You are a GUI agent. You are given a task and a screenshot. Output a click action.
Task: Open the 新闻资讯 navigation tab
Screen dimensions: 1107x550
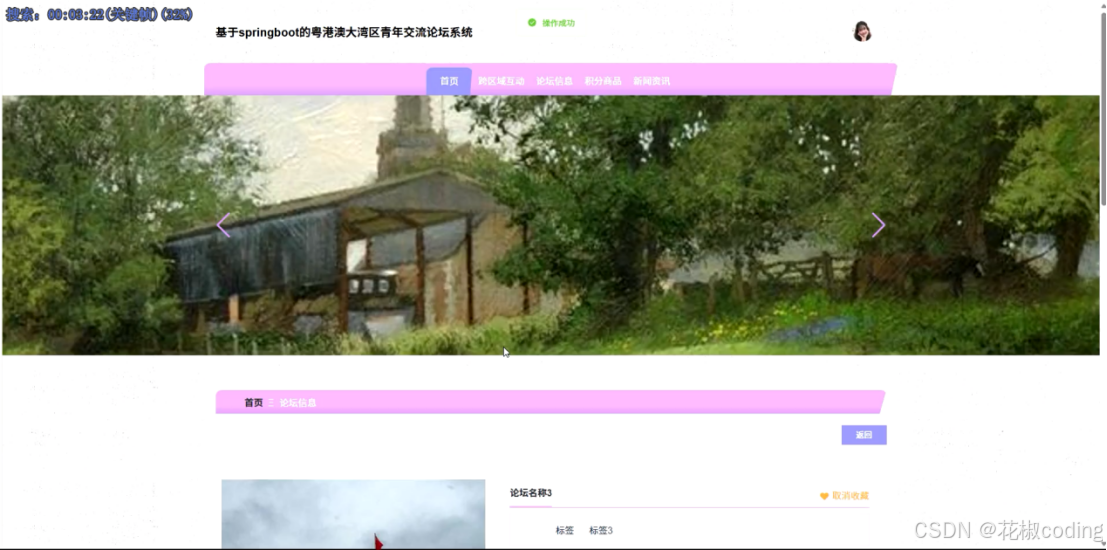click(652, 81)
